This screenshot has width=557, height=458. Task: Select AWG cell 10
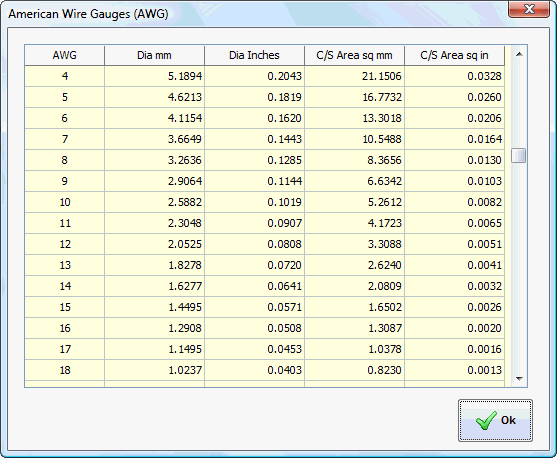(x=65, y=202)
